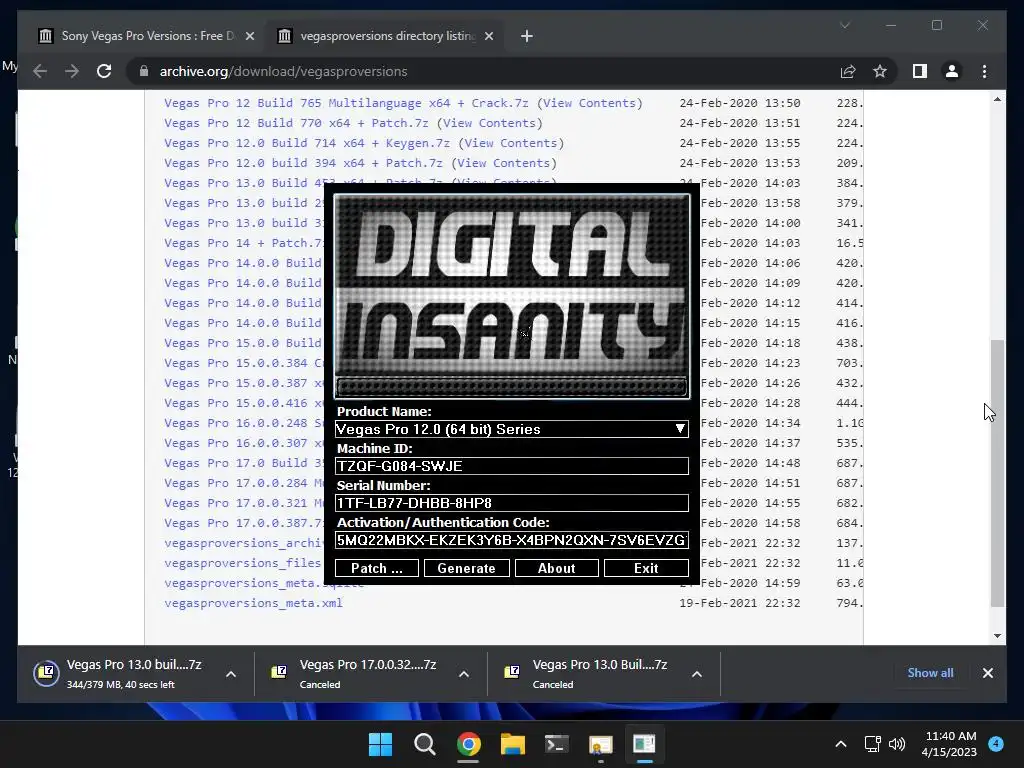Reload the archive.org page
Image resolution: width=1024 pixels, height=768 pixels.
pos(104,71)
